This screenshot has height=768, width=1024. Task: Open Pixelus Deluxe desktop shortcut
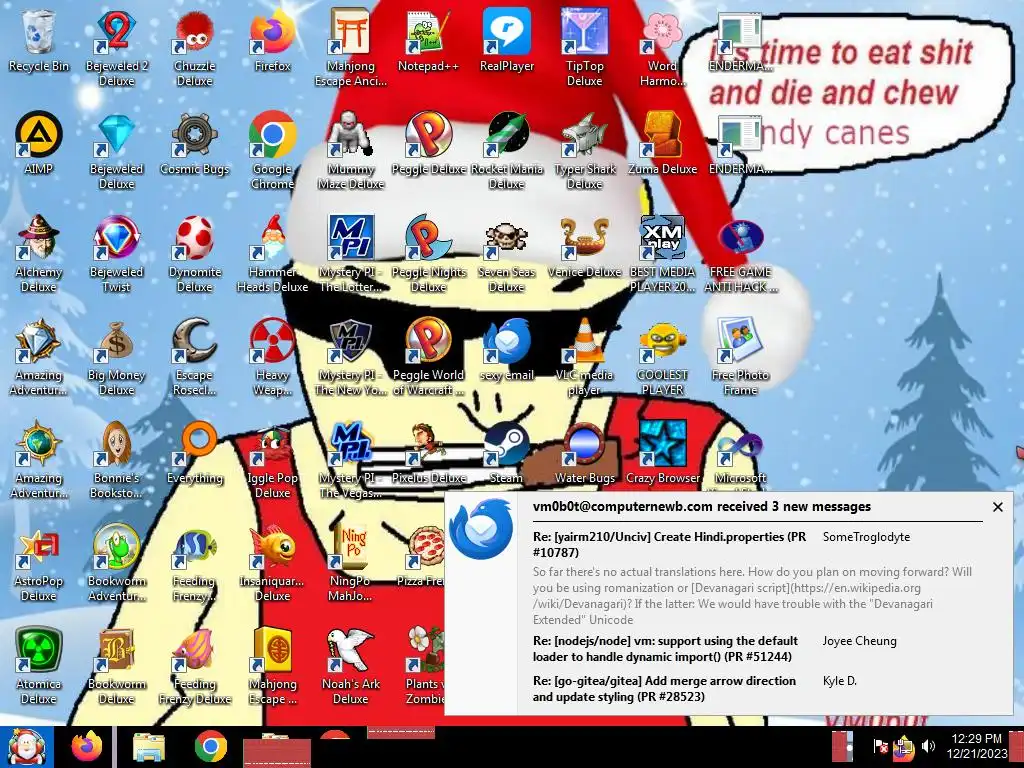tap(428, 453)
